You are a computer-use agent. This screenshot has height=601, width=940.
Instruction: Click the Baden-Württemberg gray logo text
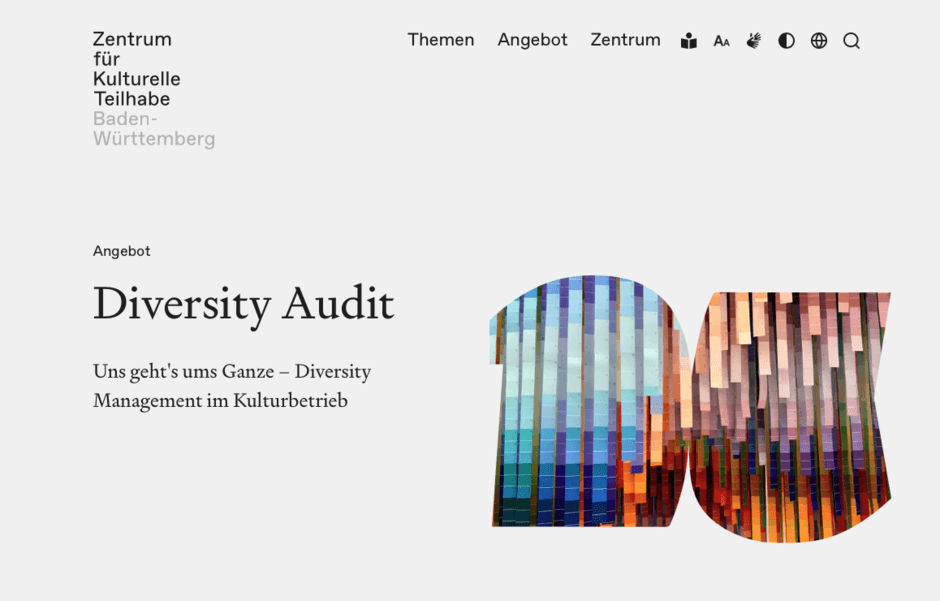pos(154,129)
